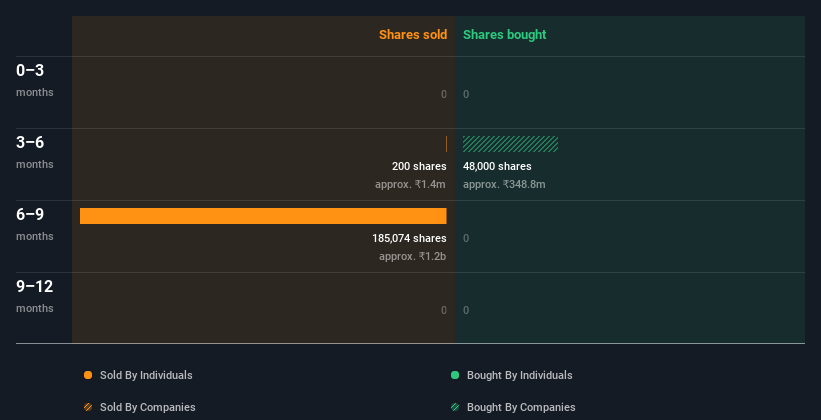
Task: Click the 200 shares value
Action: (x=419, y=166)
